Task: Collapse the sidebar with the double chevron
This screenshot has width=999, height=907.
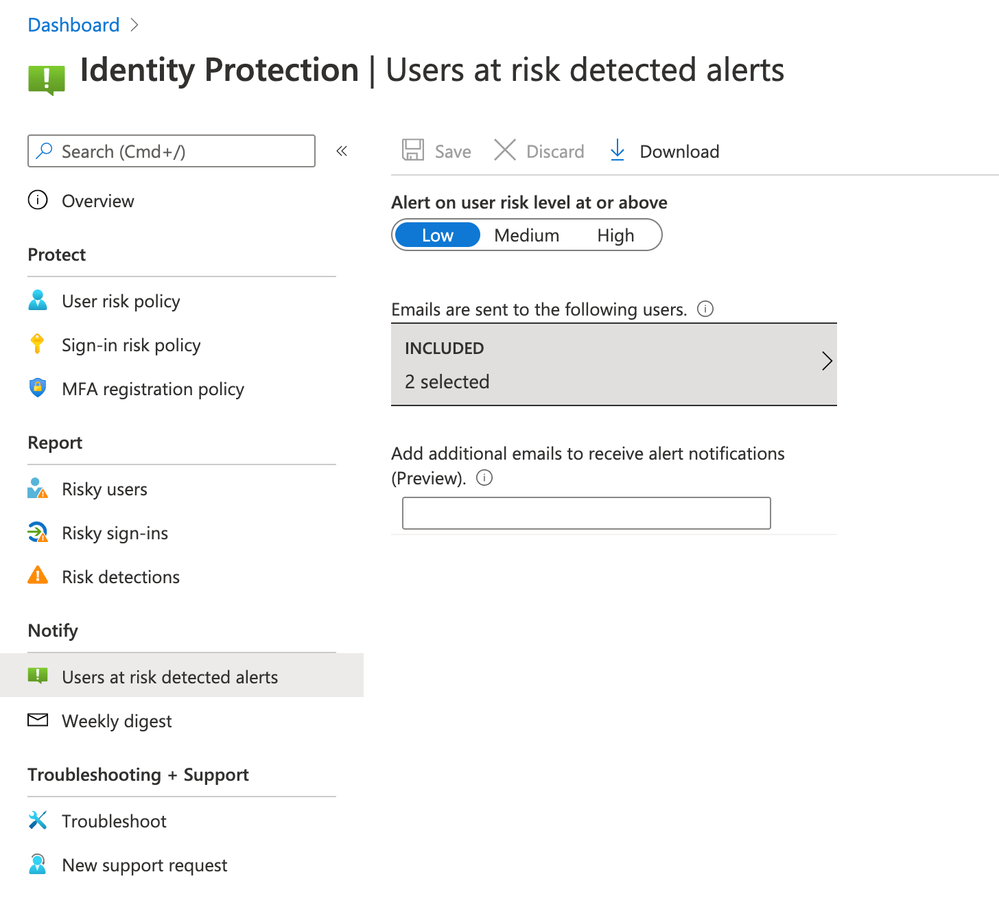Action: point(342,151)
